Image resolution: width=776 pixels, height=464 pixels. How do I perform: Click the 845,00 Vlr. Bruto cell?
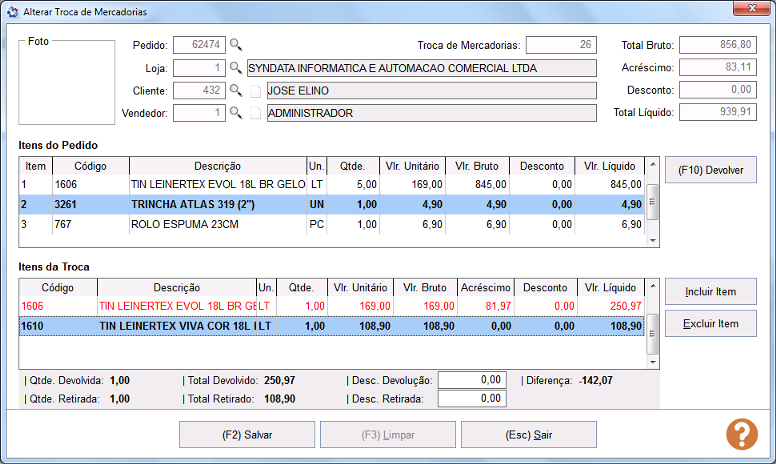tap(477, 185)
